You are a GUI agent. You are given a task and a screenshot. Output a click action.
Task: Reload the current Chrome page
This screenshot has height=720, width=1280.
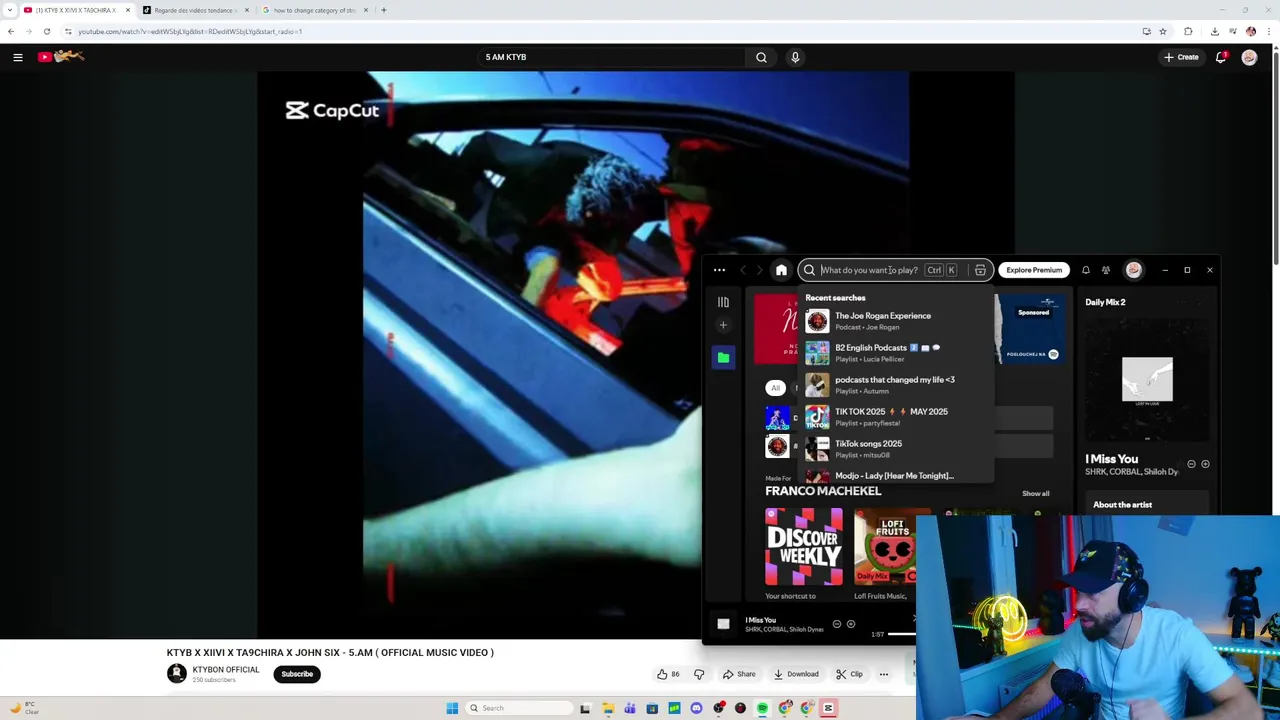click(46, 31)
